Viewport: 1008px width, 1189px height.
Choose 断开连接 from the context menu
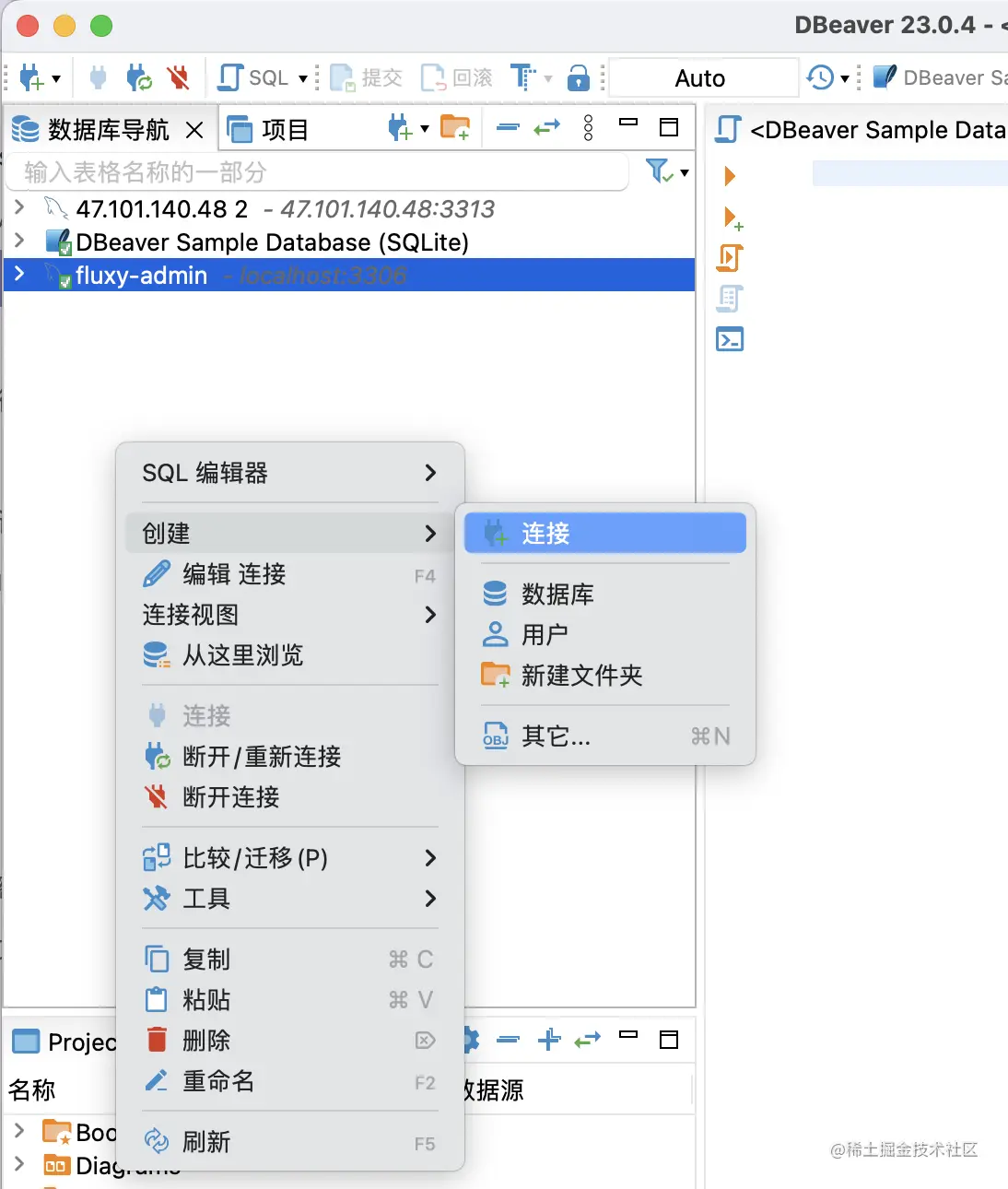pyautogui.click(x=290, y=797)
